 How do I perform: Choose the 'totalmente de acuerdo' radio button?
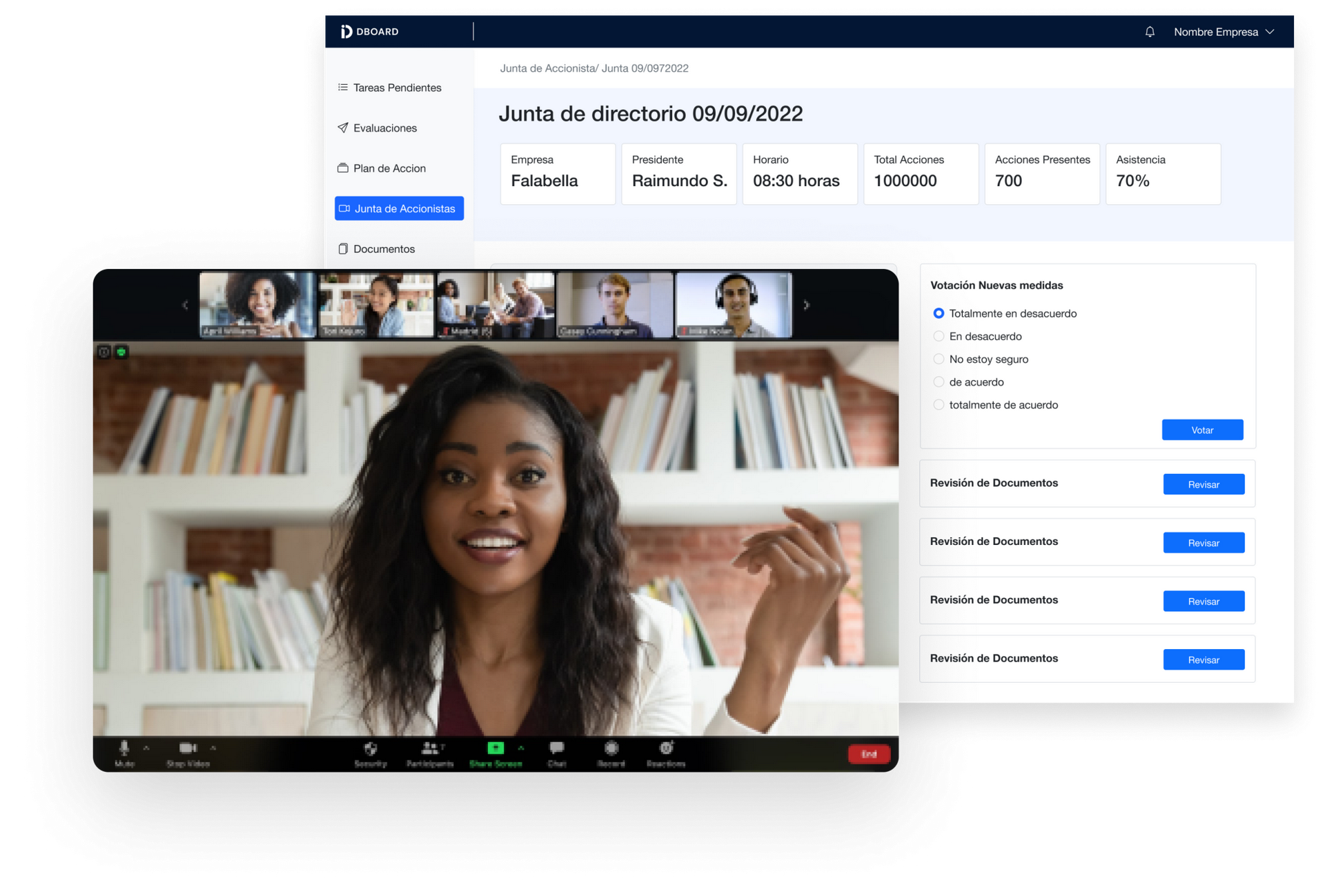(939, 405)
